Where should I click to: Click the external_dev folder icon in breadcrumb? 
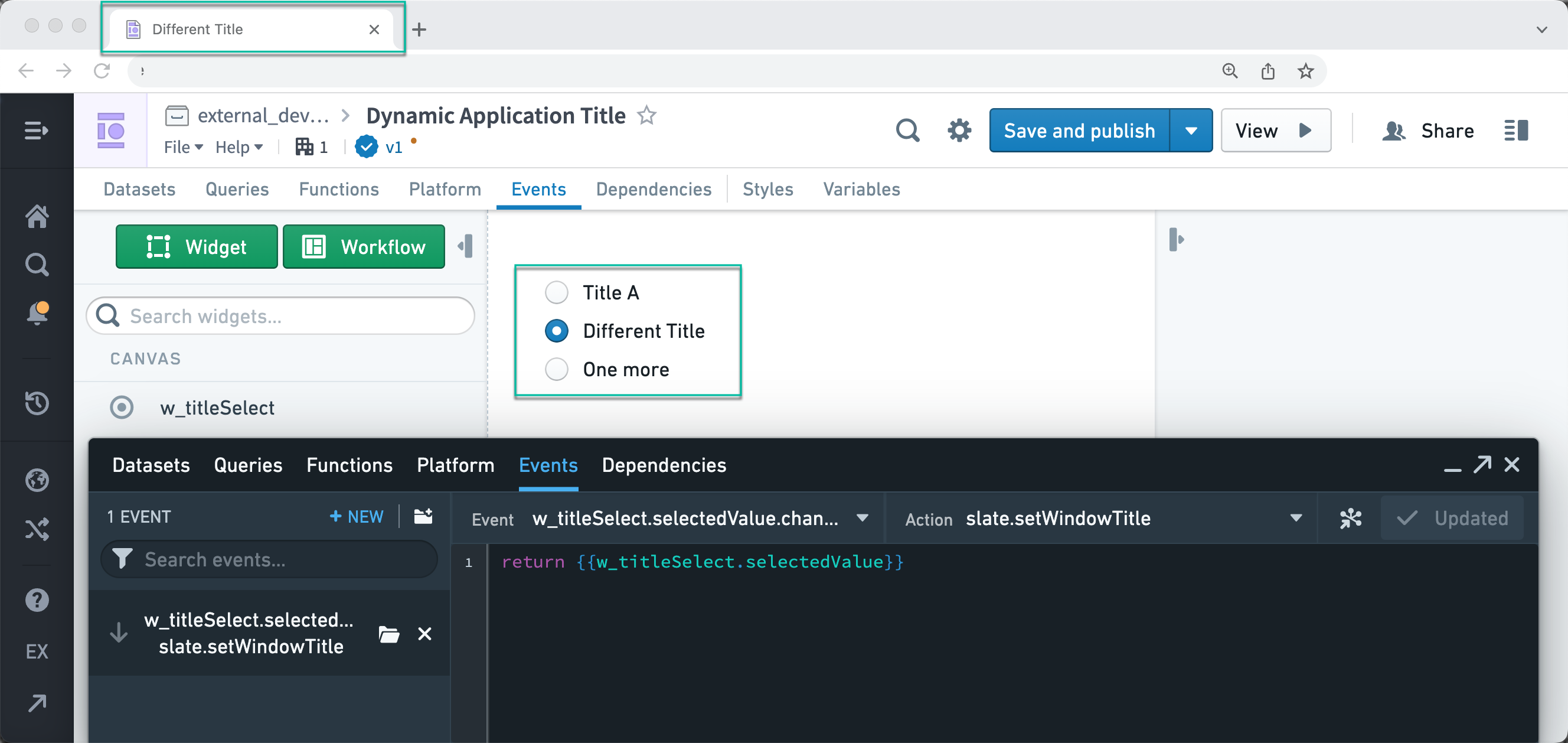tap(177, 115)
